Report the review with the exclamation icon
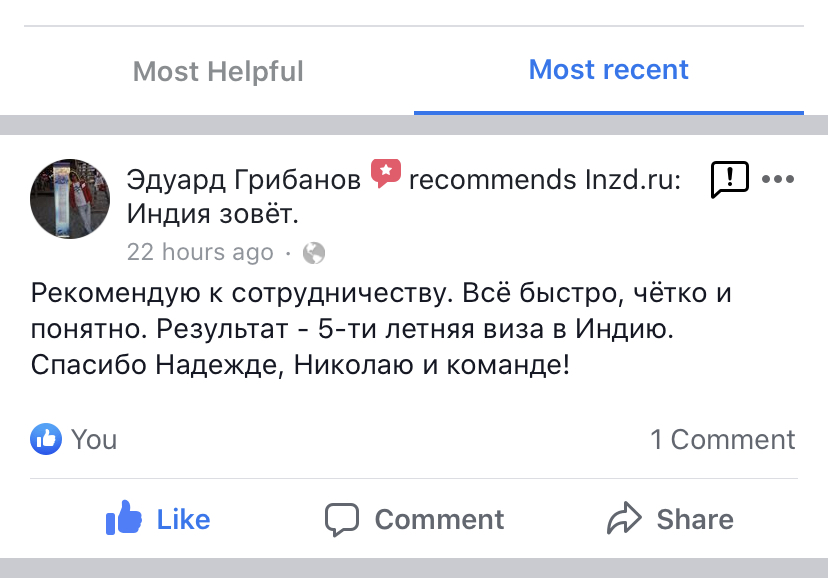This screenshot has width=828, height=586. [x=729, y=180]
